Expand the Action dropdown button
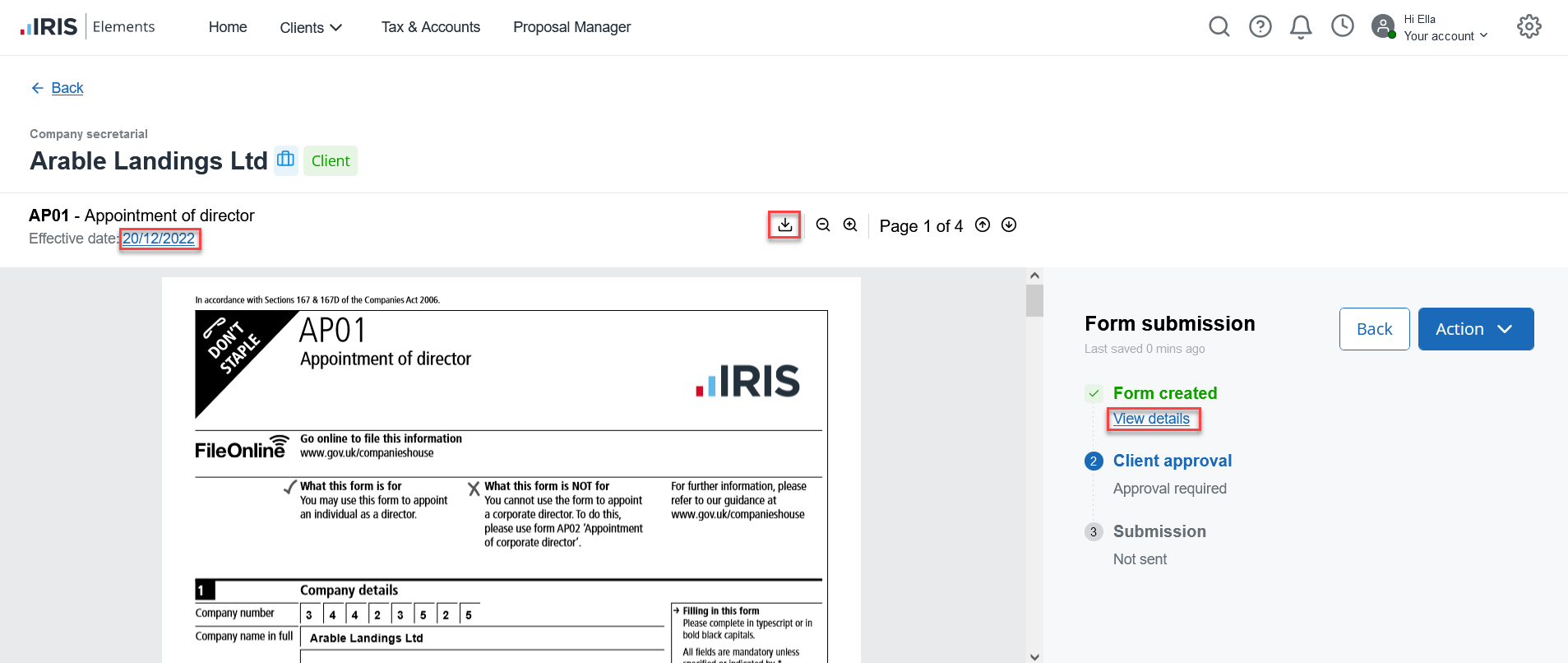The image size is (1568, 663). pyautogui.click(x=1475, y=329)
